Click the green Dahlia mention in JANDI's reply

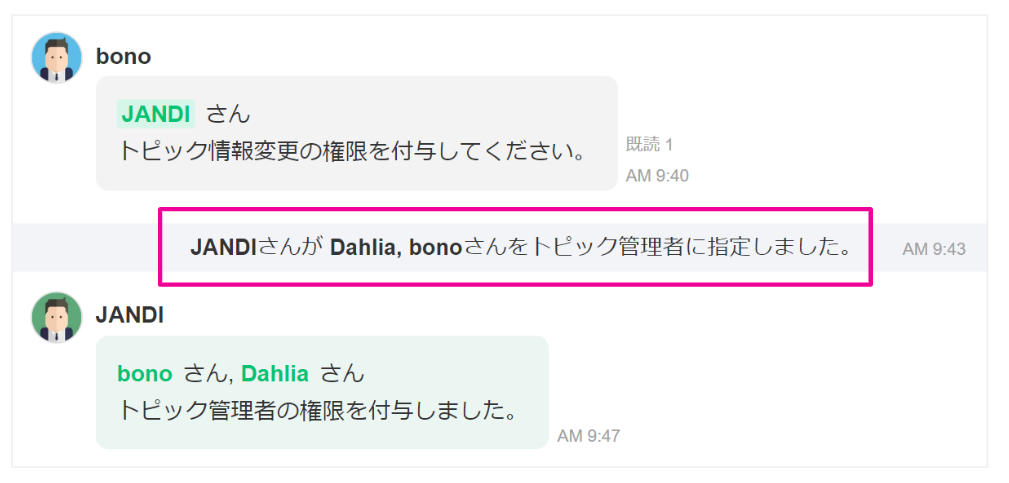tap(275, 374)
